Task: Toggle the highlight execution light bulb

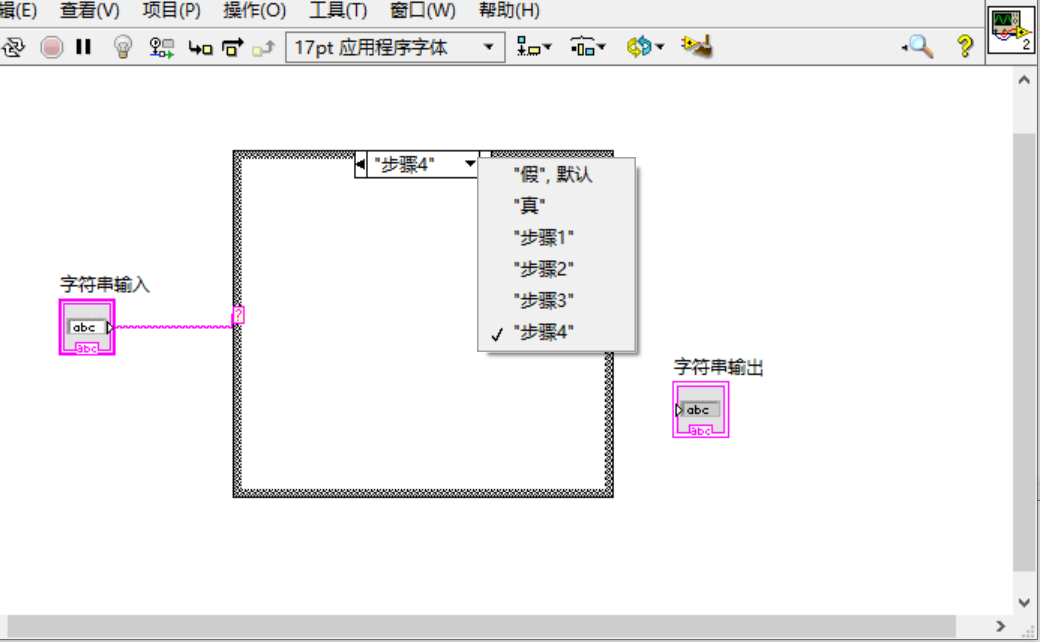Action: tap(123, 47)
